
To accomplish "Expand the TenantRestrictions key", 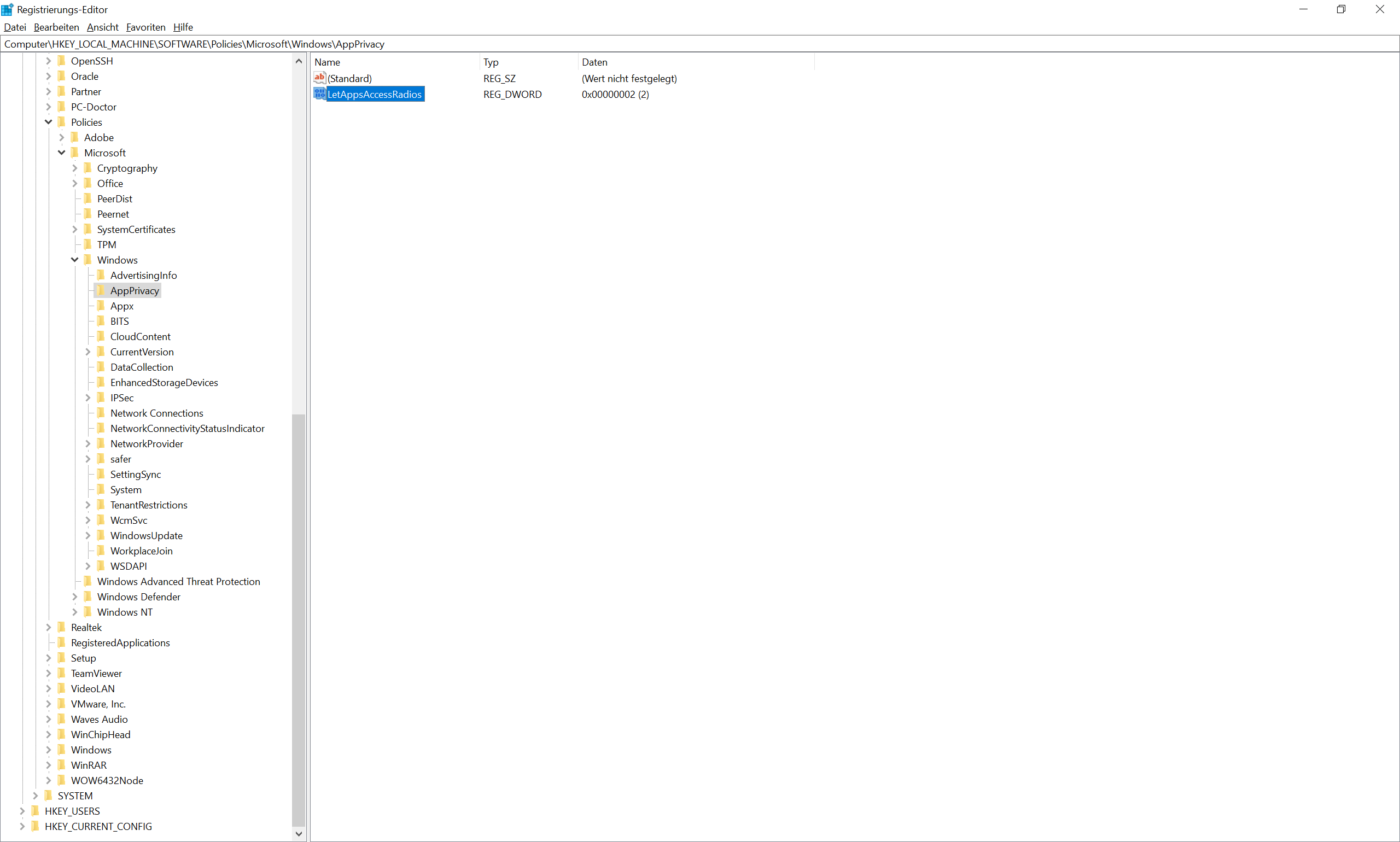I will pos(88,505).
